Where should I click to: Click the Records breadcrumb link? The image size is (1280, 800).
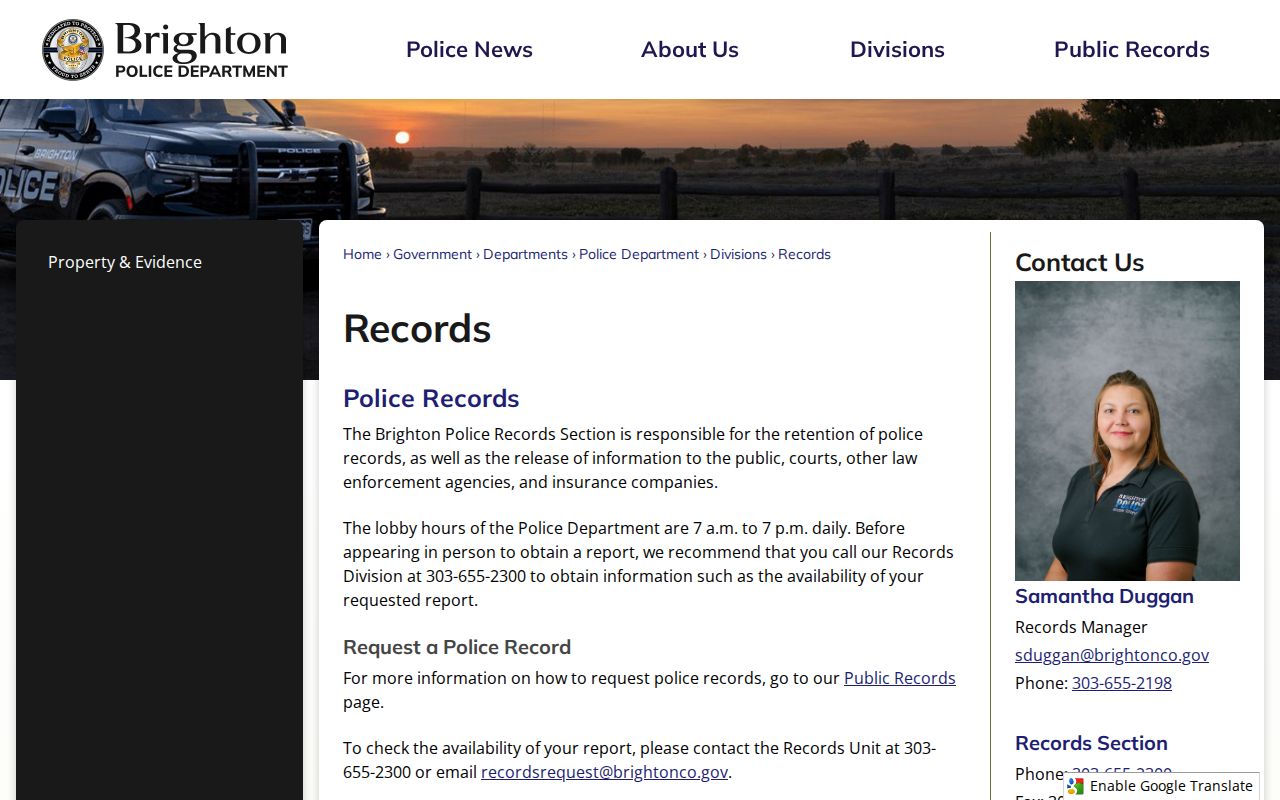coord(804,254)
